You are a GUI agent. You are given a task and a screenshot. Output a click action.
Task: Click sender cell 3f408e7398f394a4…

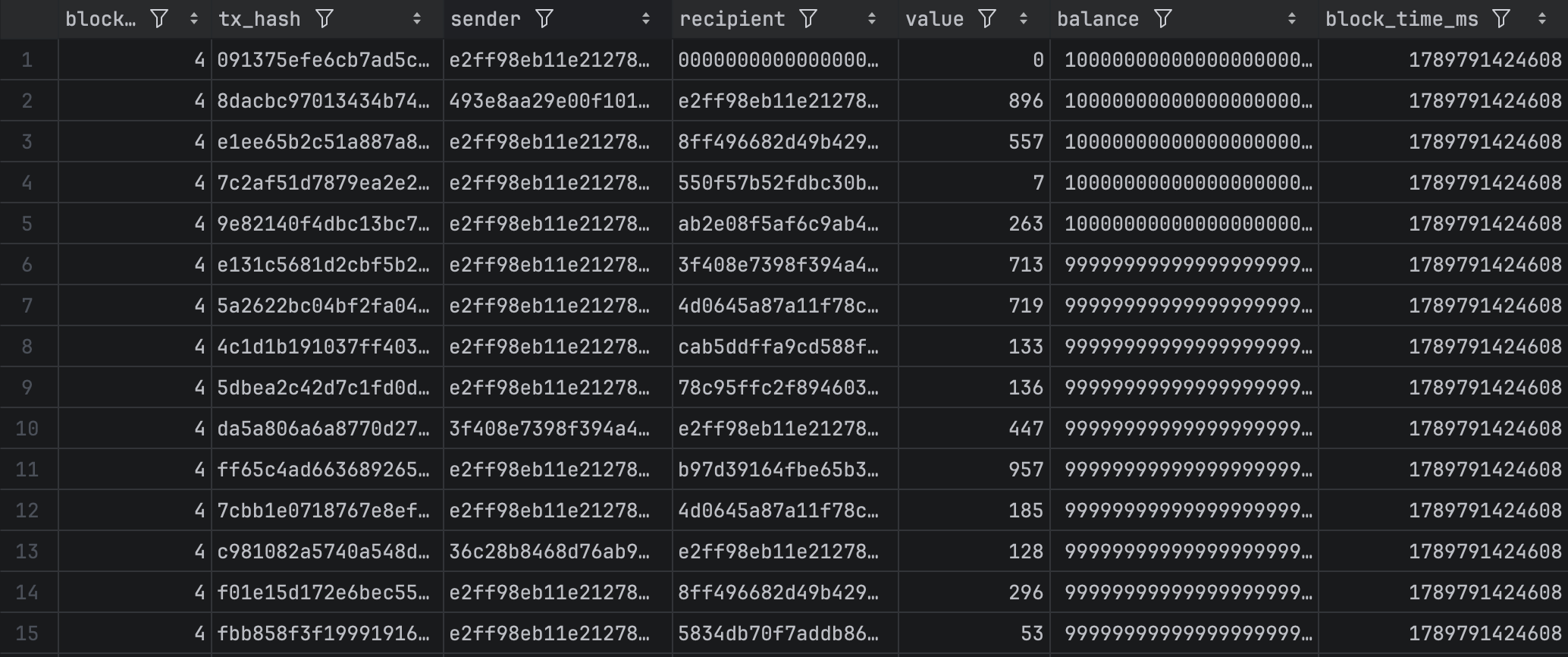pyautogui.click(x=557, y=429)
